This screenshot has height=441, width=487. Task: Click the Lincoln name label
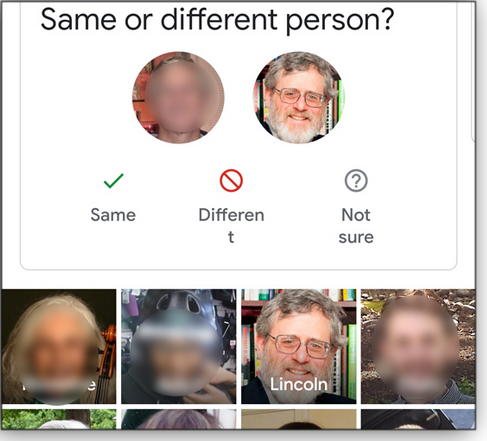tap(299, 384)
